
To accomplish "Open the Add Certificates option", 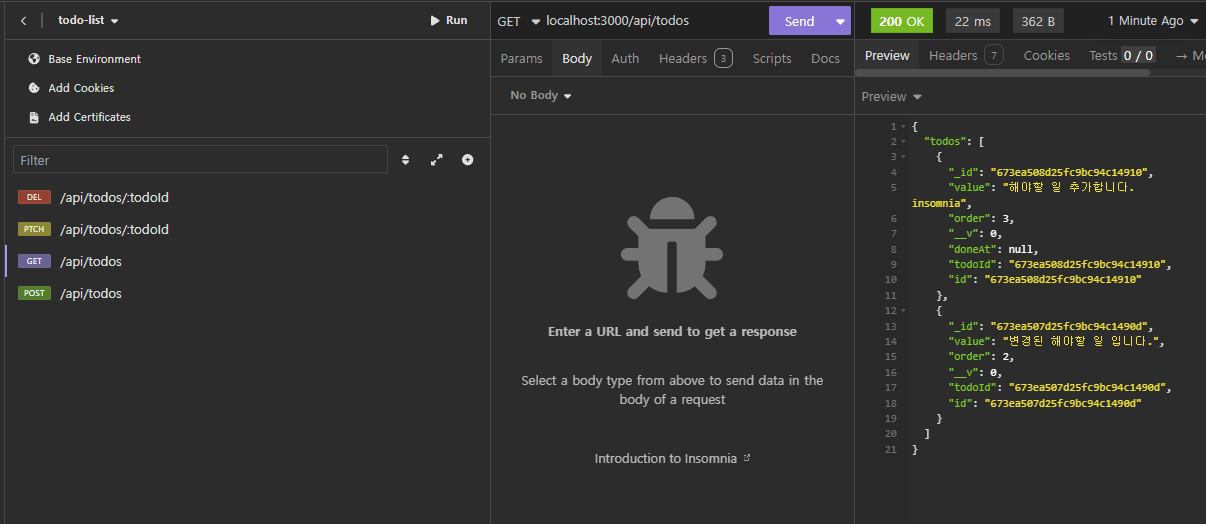I will pos(89,117).
